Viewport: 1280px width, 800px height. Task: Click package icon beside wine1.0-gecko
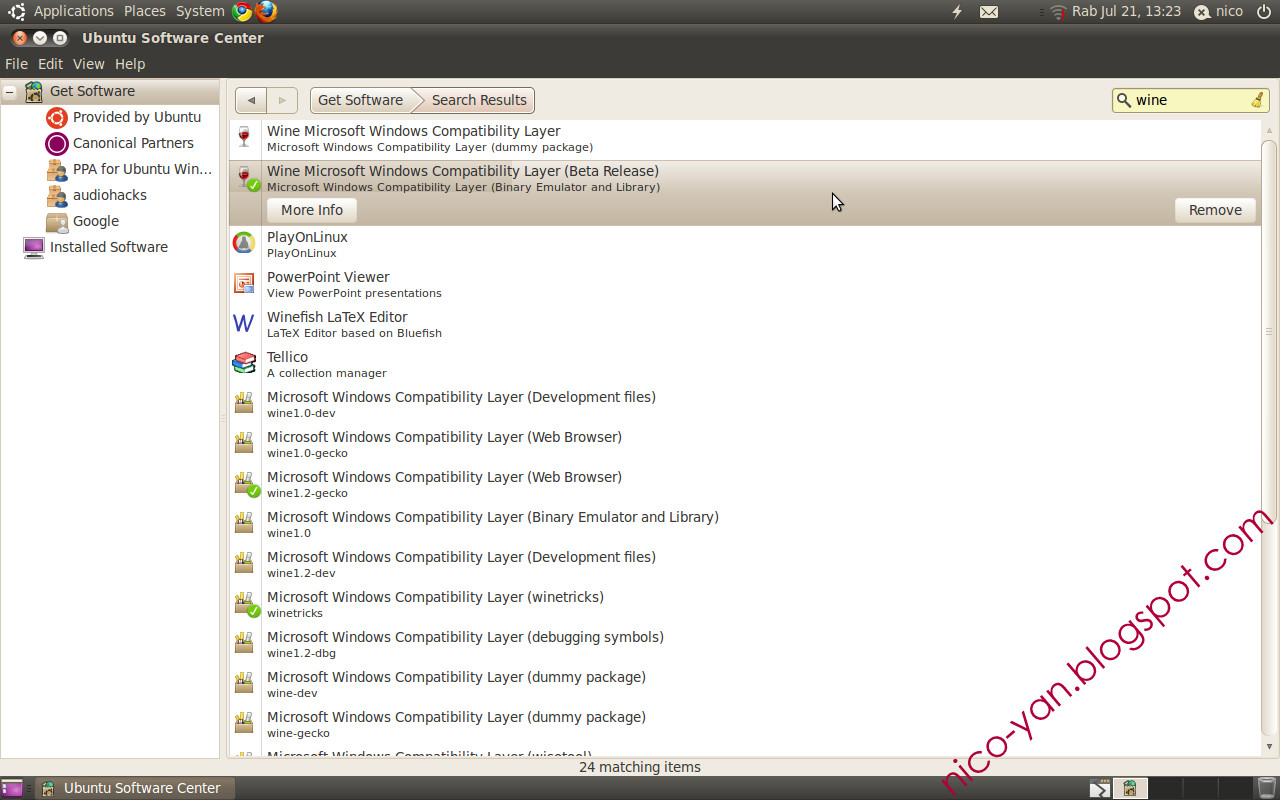click(244, 443)
